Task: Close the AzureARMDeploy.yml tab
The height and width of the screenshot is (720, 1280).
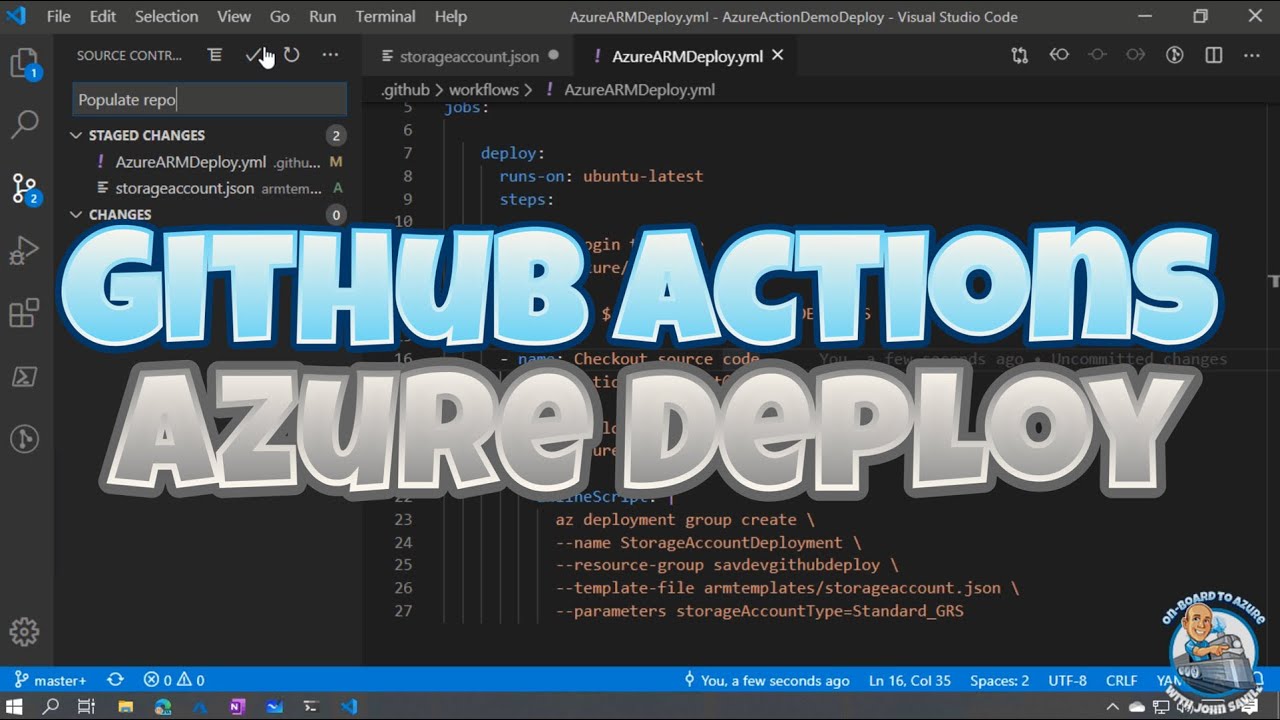Action: point(778,56)
